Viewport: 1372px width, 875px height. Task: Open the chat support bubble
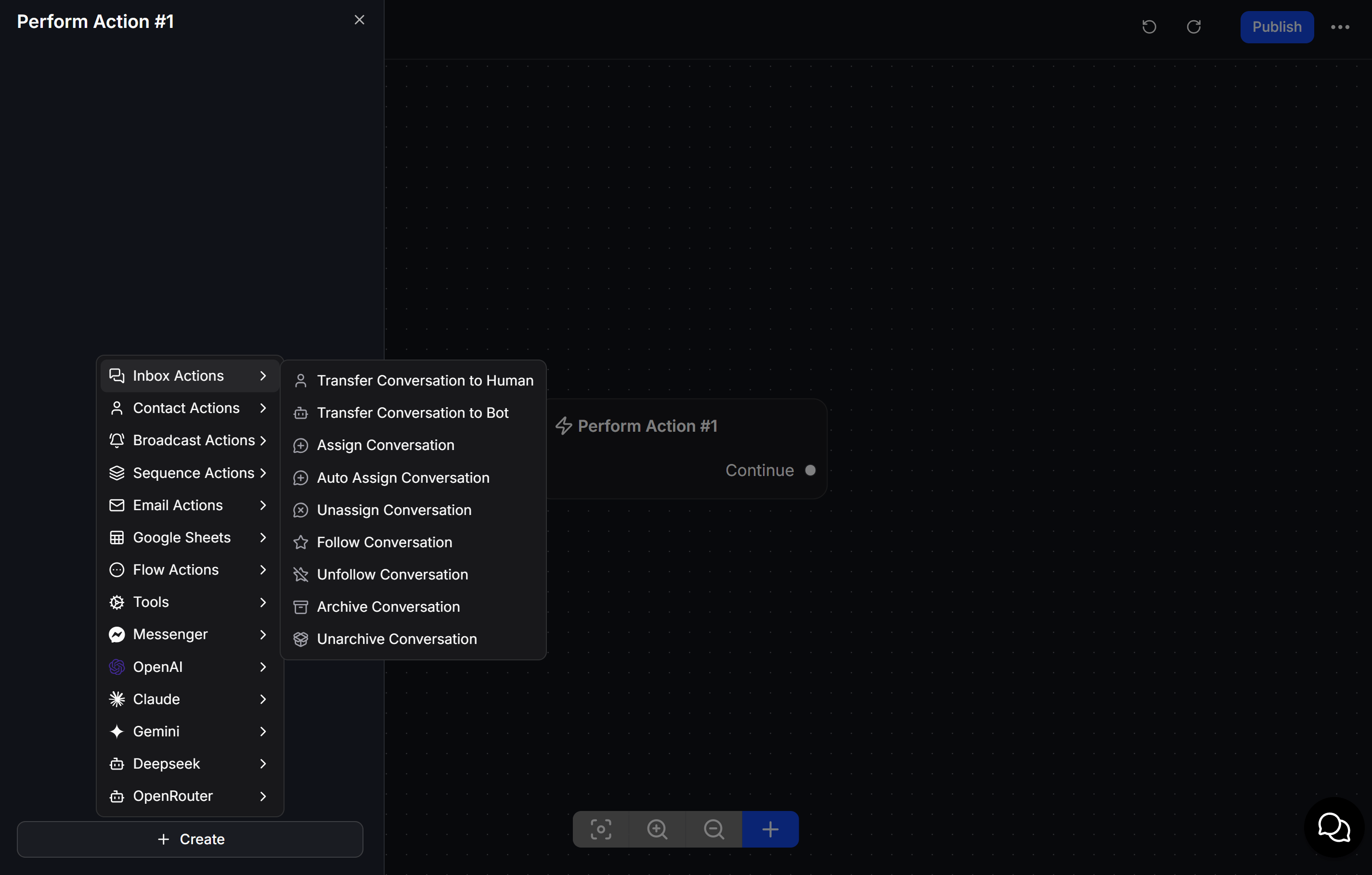click(1333, 826)
